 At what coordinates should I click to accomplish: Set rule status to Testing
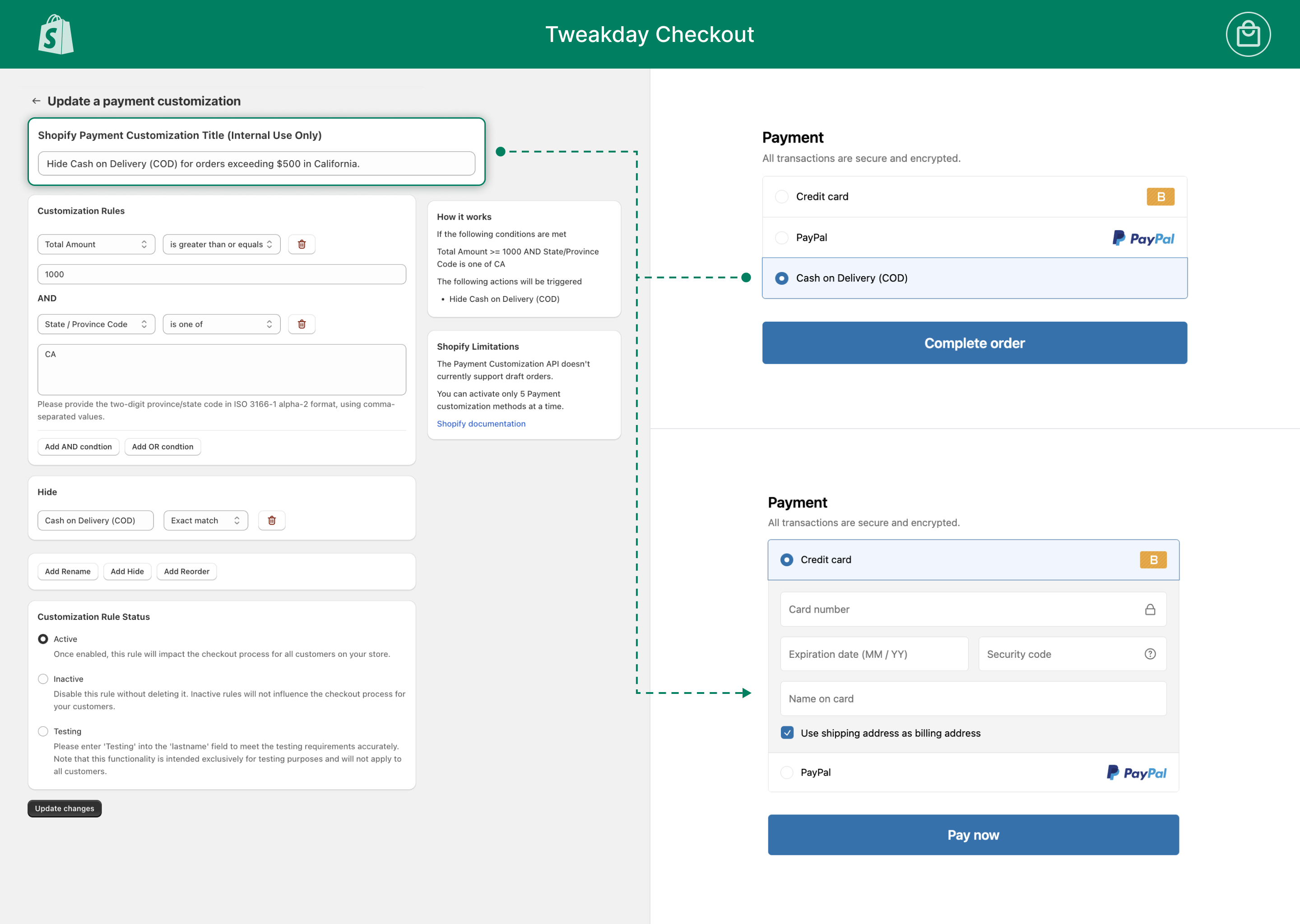43,731
